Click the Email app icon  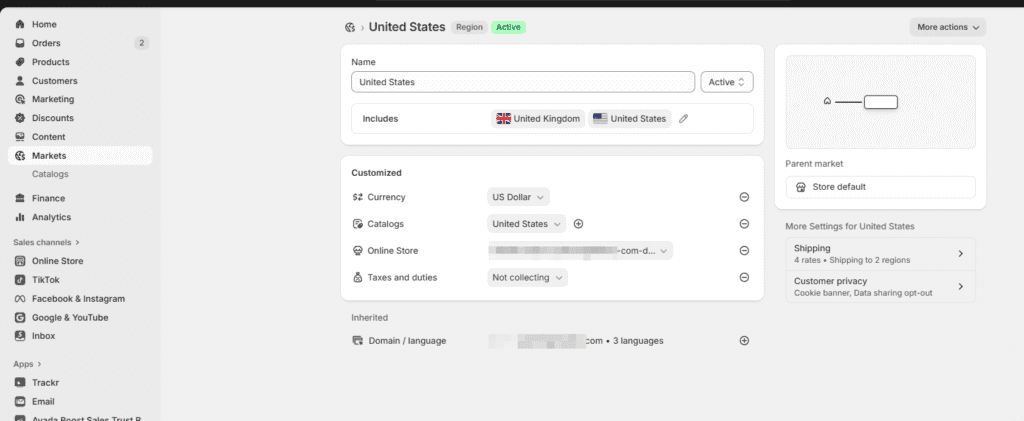(20, 402)
